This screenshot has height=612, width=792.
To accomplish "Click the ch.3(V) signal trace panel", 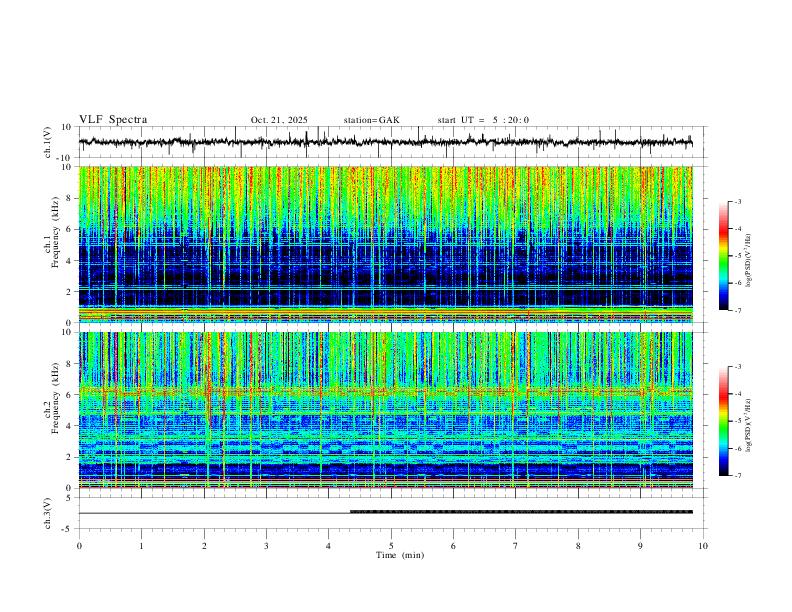I will click(x=392, y=513).
